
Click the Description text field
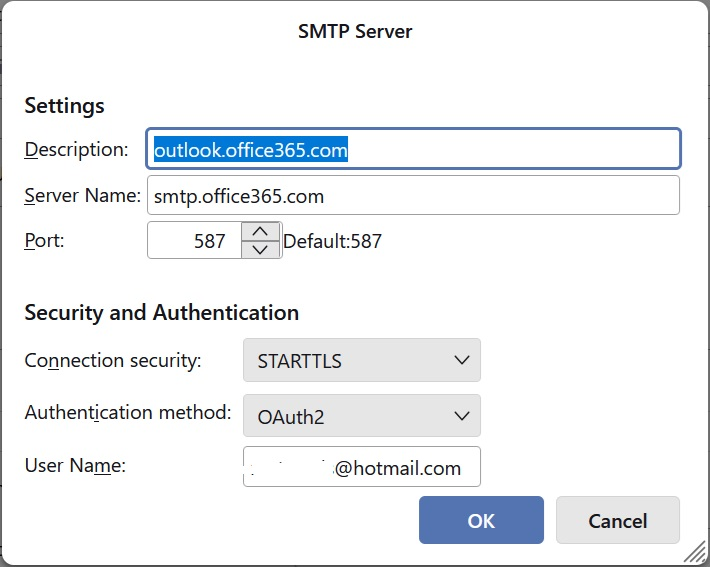click(413, 149)
